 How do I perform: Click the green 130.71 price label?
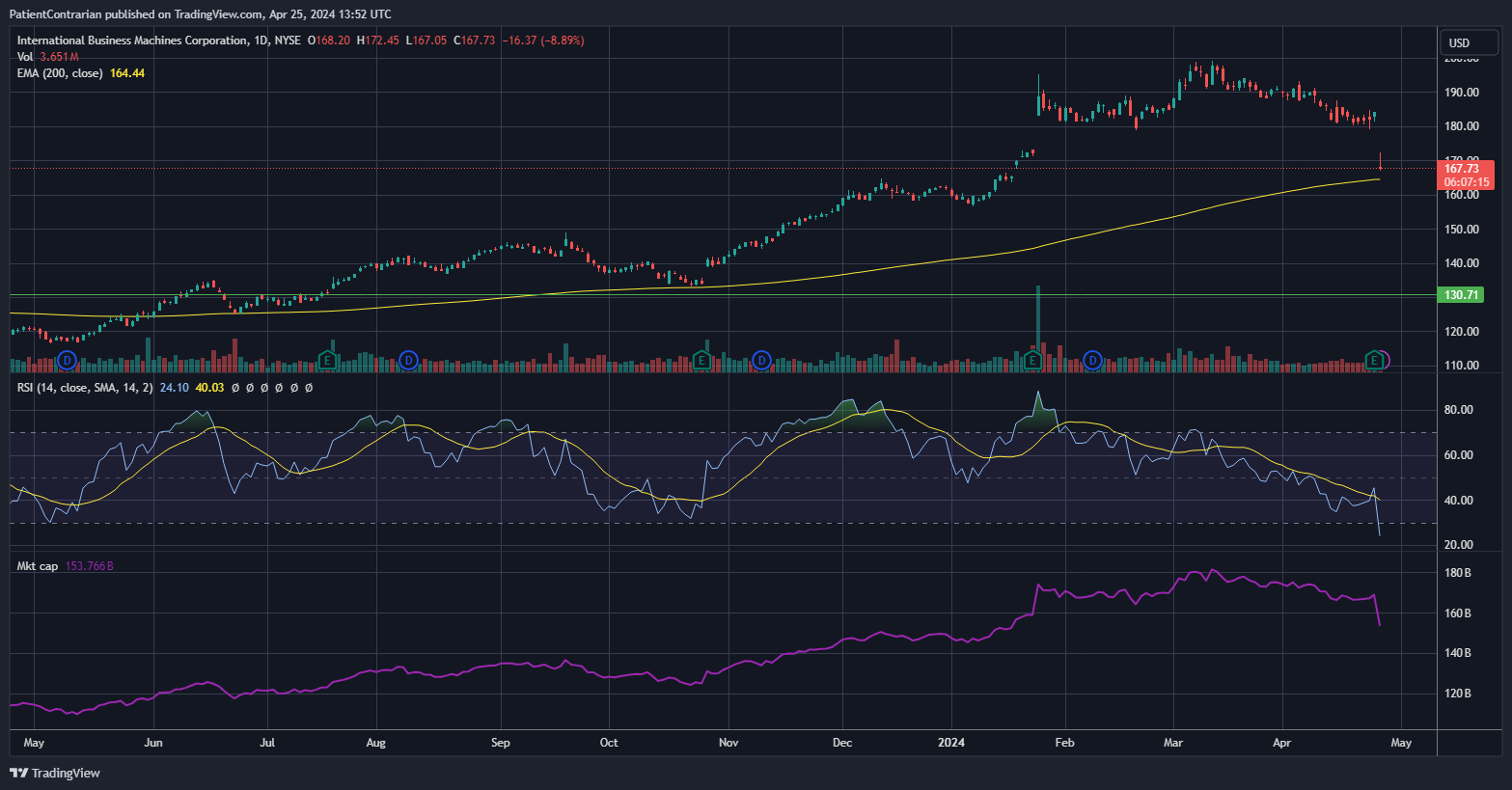[x=1462, y=295]
